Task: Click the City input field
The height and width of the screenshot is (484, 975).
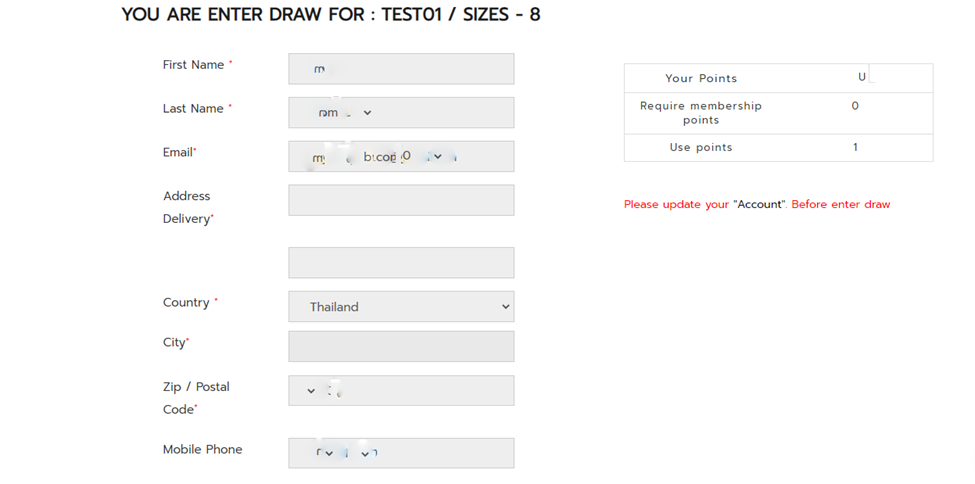Action: click(x=401, y=347)
